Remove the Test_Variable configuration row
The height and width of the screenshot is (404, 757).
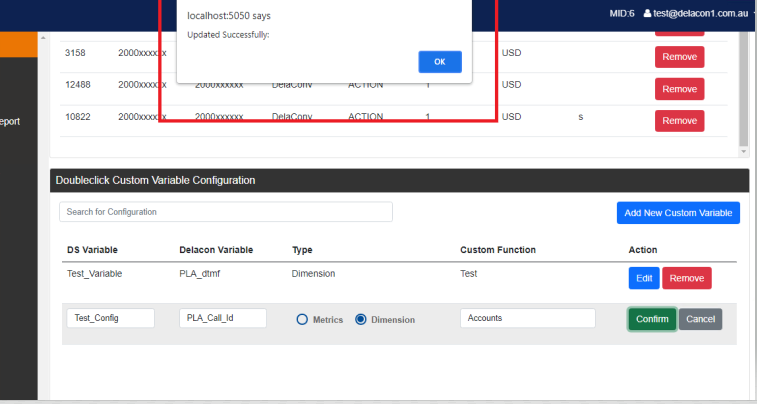[687, 278]
